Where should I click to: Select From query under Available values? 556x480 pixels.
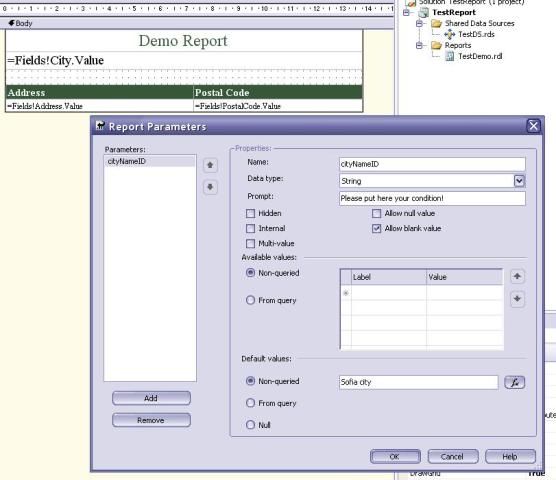250,300
